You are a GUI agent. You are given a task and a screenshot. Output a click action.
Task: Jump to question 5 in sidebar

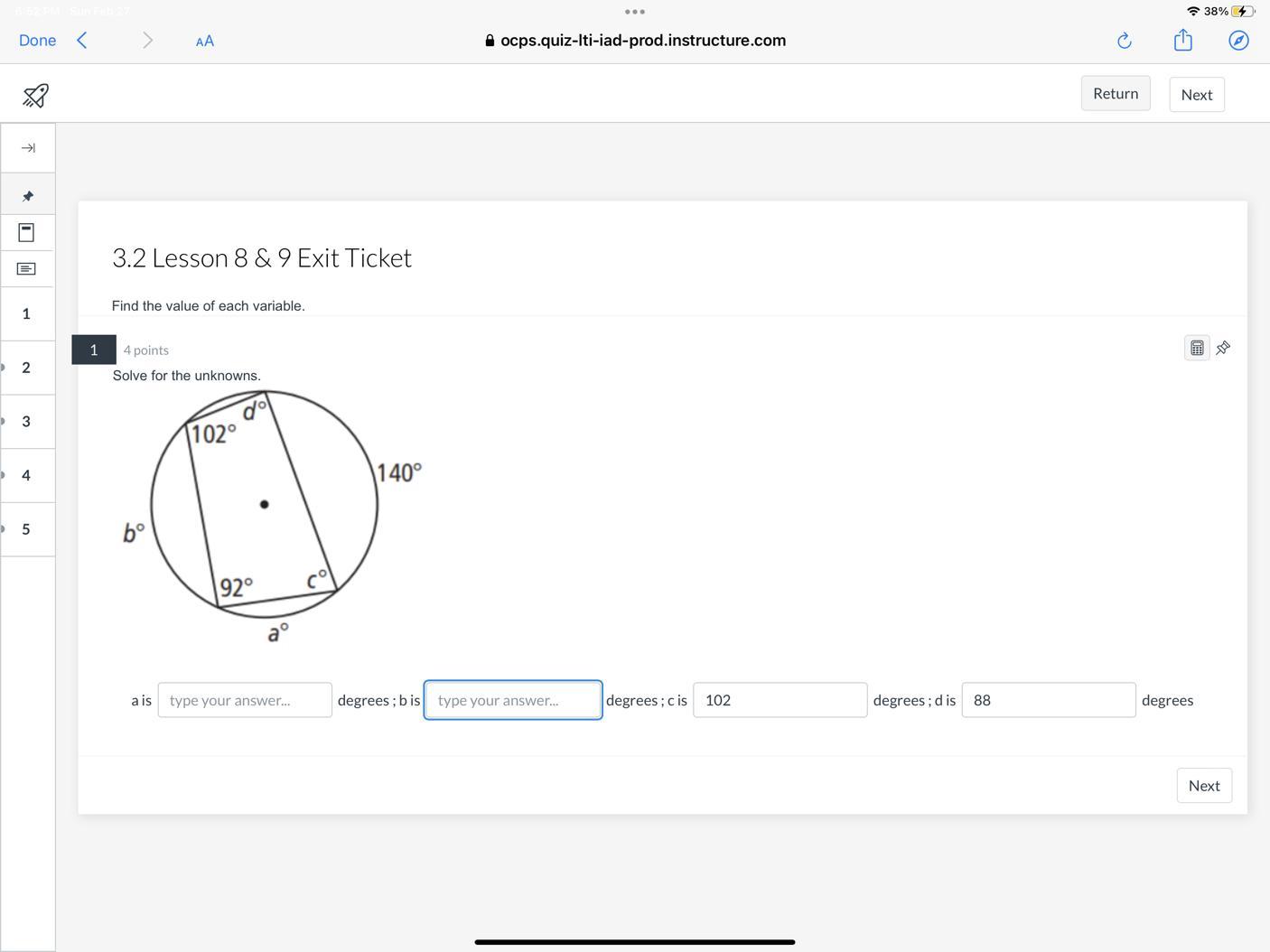(x=26, y=529)
